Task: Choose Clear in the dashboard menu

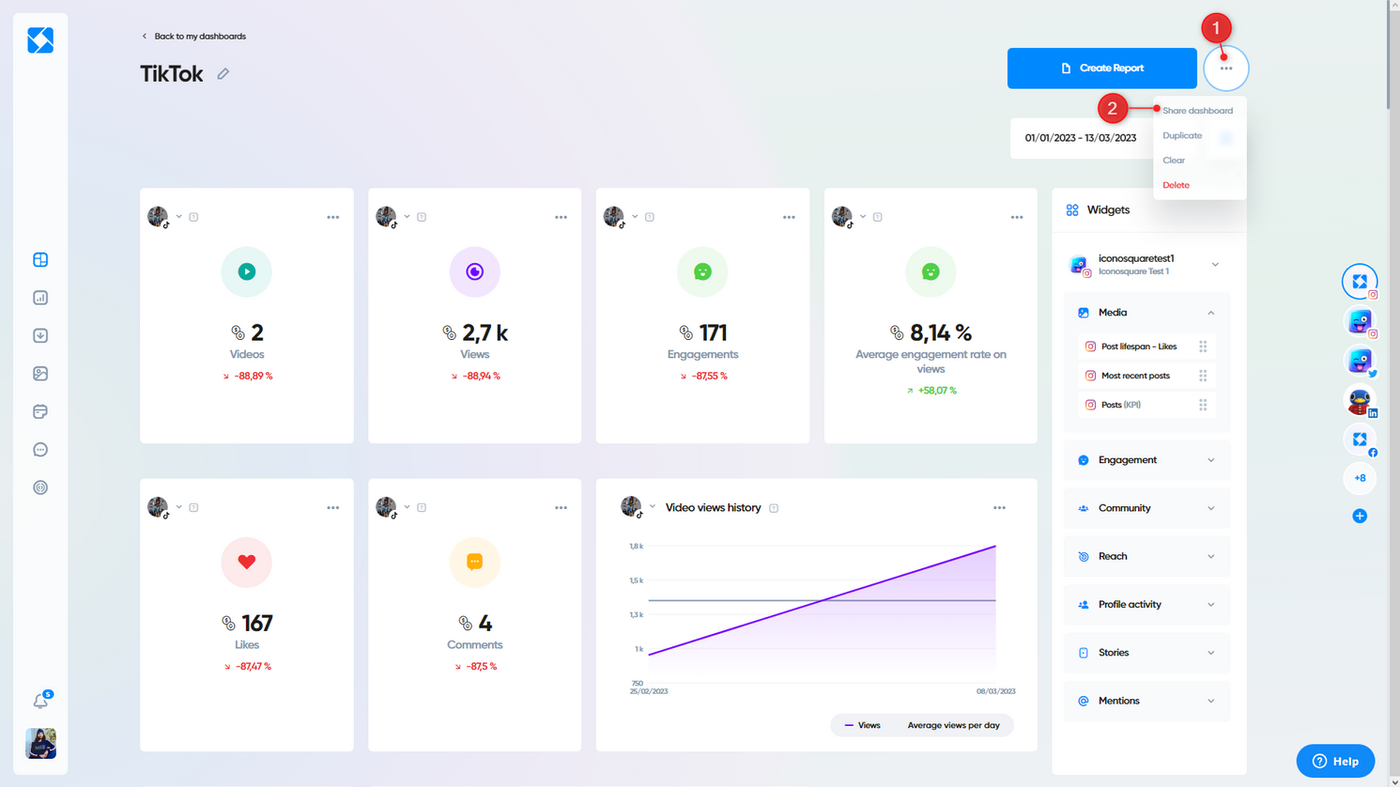Action: [1174, 160]
